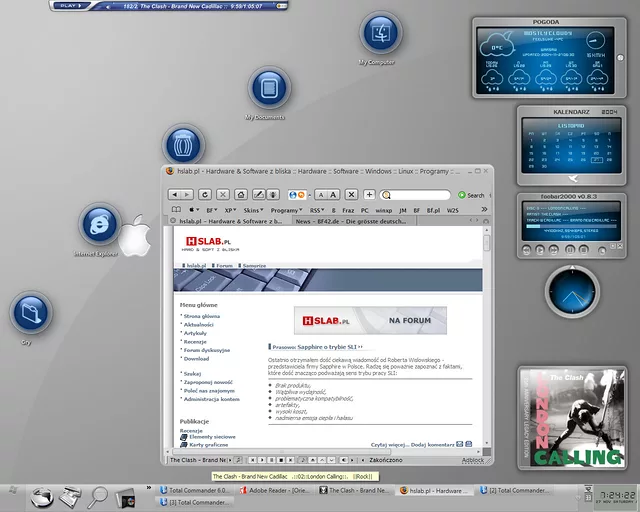Switch to the hslab.pl browser tab
Image resolution: width=640 pixels, height=512 pixels.
[229, 221]
